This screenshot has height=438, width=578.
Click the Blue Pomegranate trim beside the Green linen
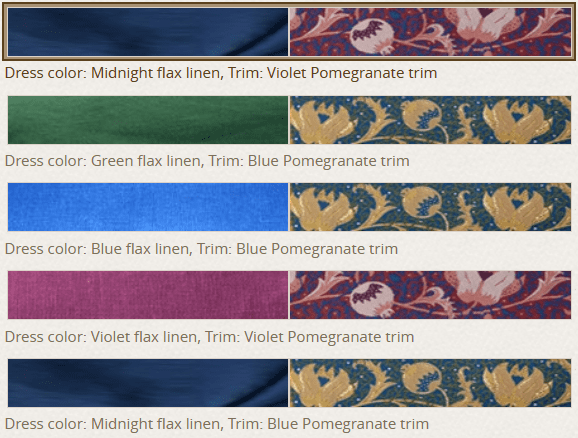click(x=430, y=120)
